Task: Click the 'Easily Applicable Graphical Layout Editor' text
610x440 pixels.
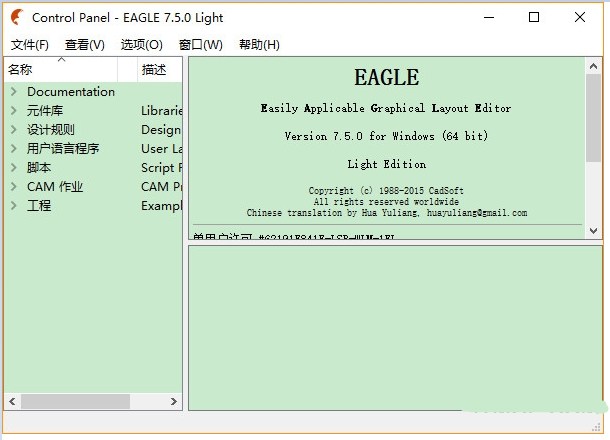Action: [x=386, y=108]
